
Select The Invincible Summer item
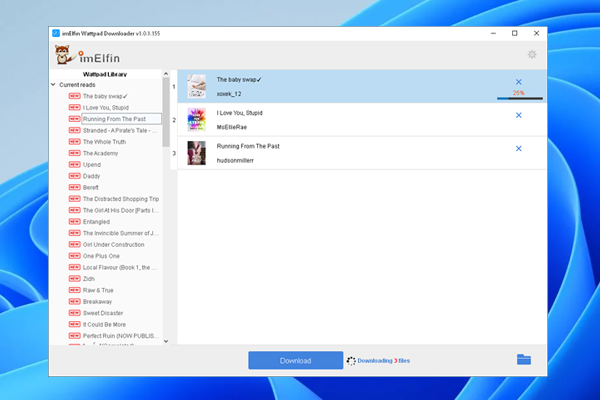coord(121,233)
